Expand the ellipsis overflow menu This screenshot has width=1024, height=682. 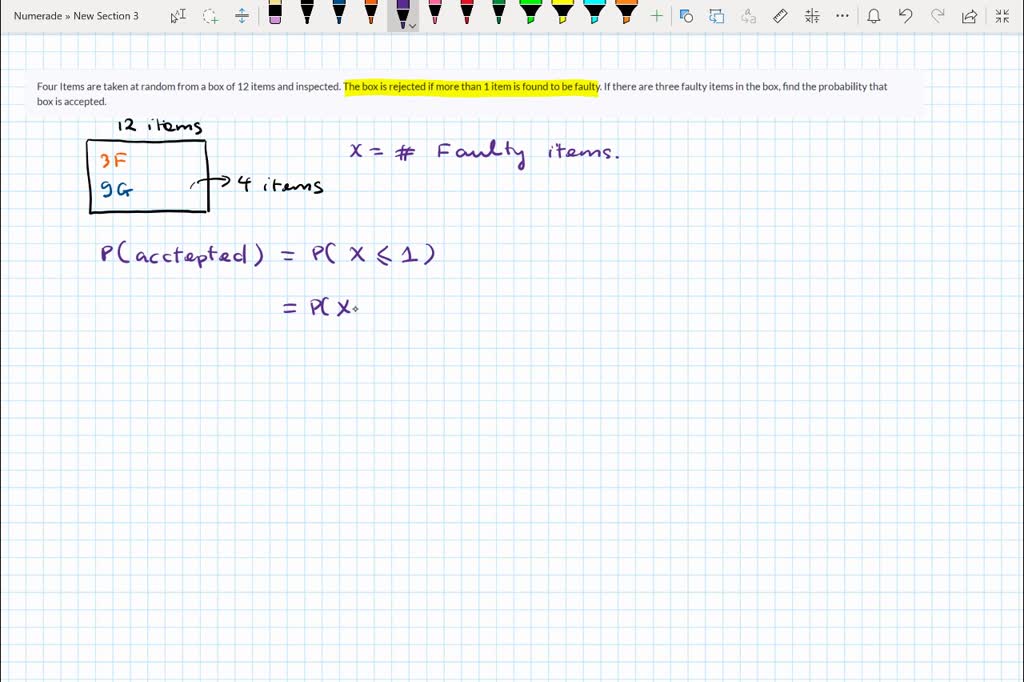coord(842,16)
